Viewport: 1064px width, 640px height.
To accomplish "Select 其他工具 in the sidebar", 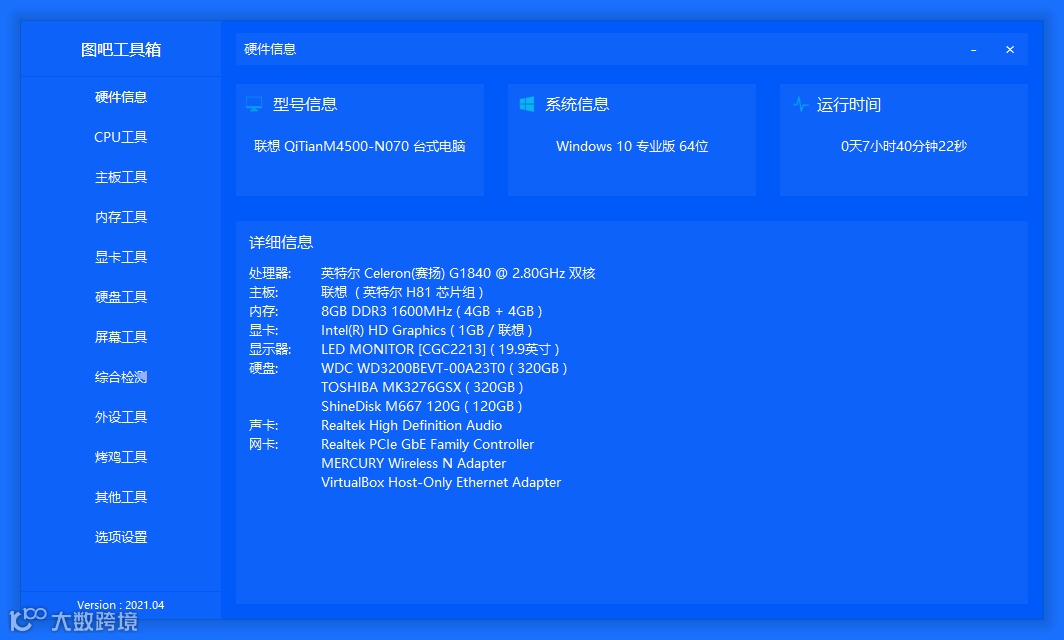I will point(121,497).
